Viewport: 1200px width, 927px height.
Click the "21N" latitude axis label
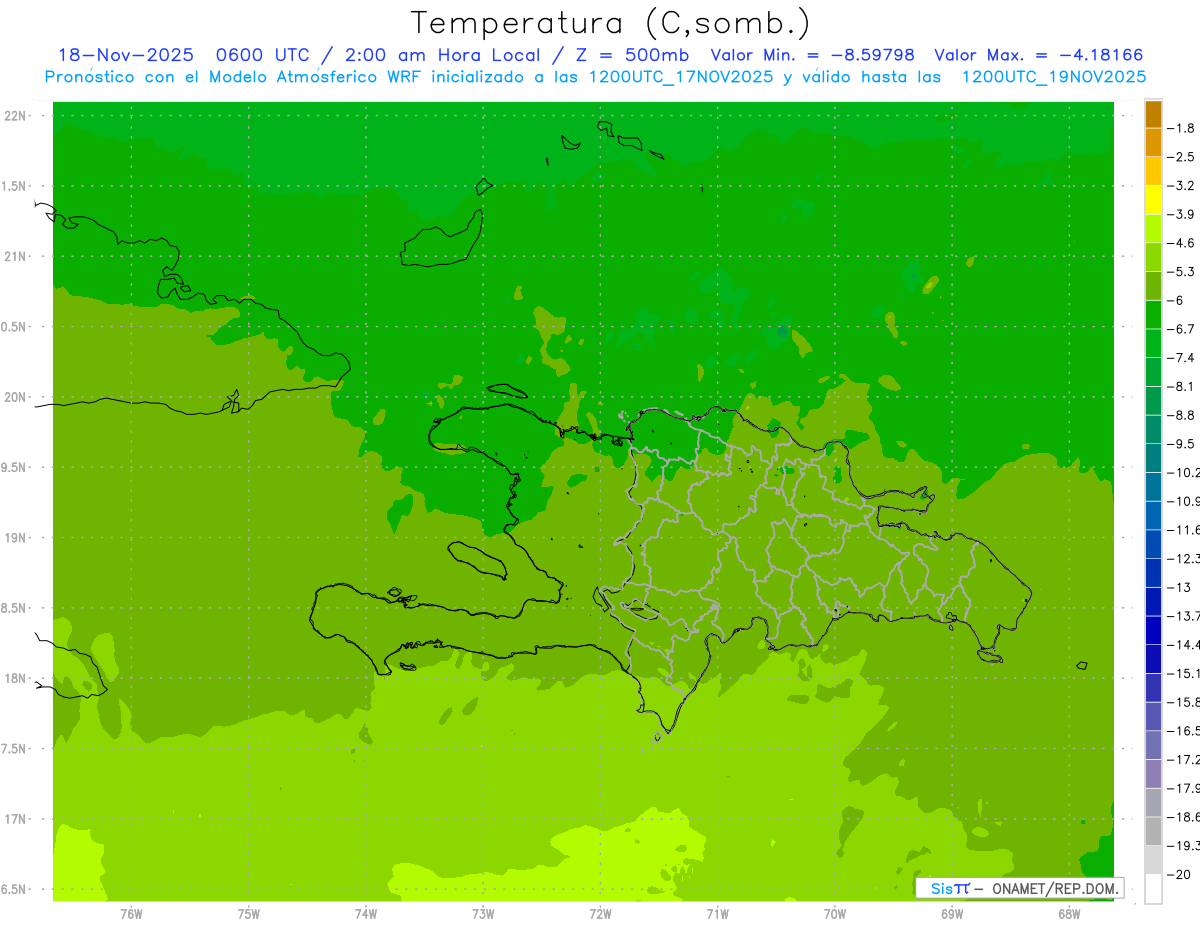17,257
